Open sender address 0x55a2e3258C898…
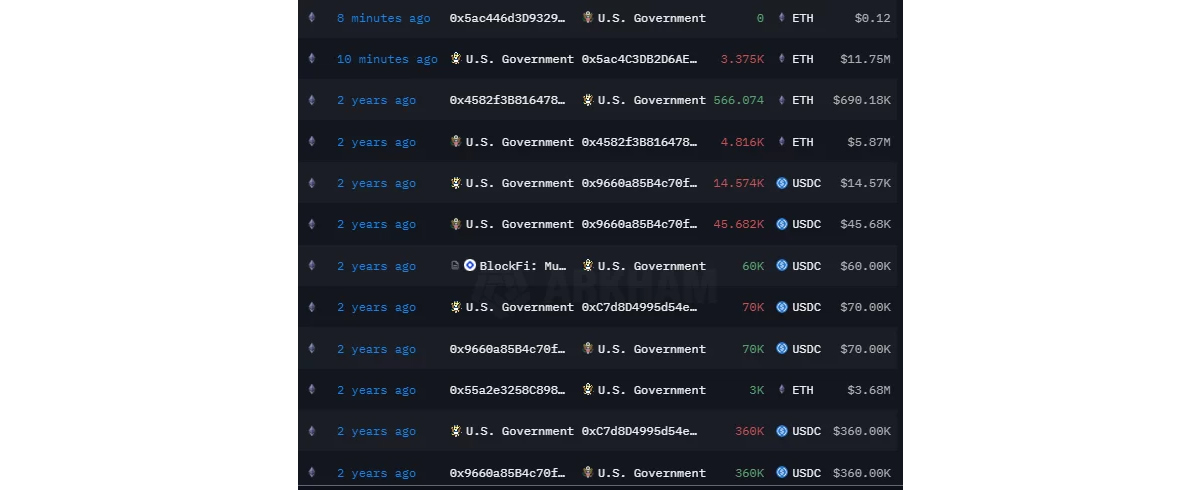Viewport: 1200px width, 490px height. tap(508, 390)
